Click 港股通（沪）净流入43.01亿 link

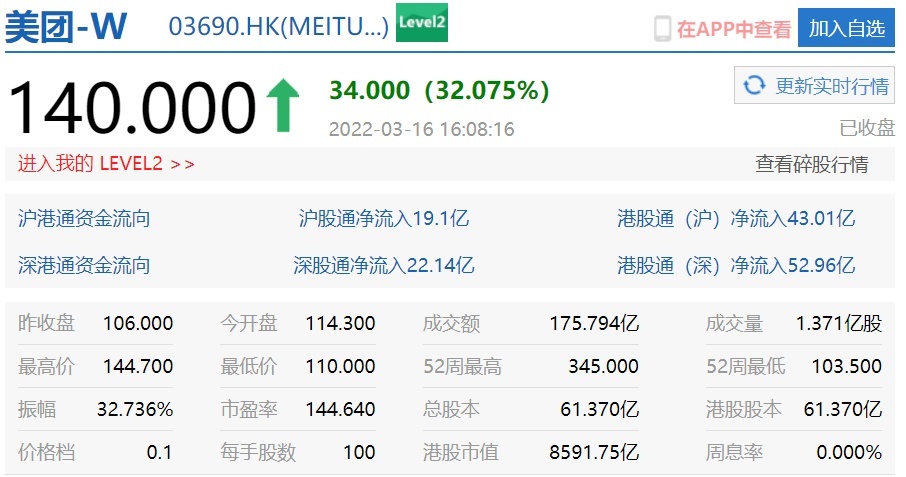pyautogui.click(x=736, y=218)
